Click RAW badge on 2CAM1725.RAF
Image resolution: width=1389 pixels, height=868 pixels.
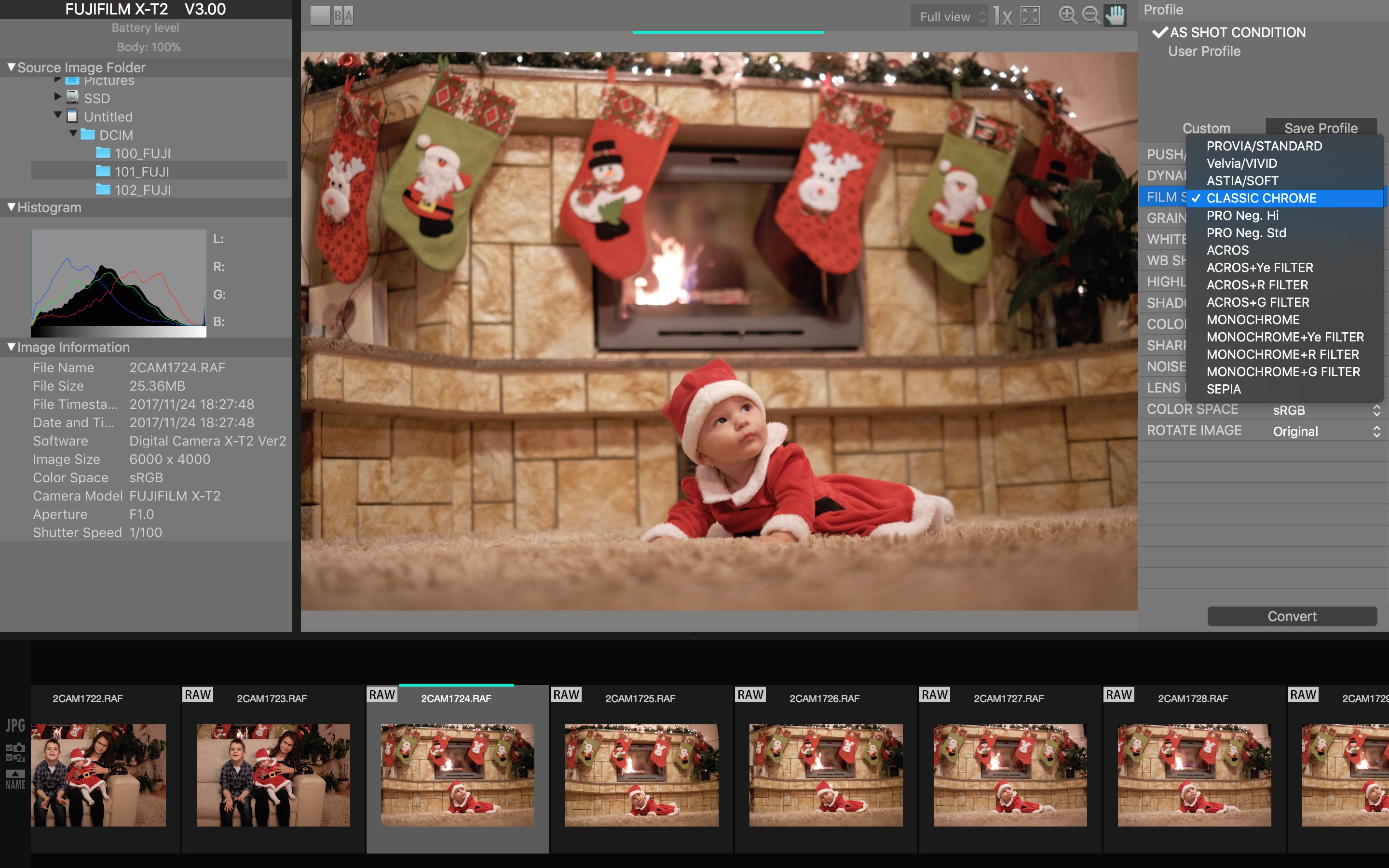pos(567,694)
